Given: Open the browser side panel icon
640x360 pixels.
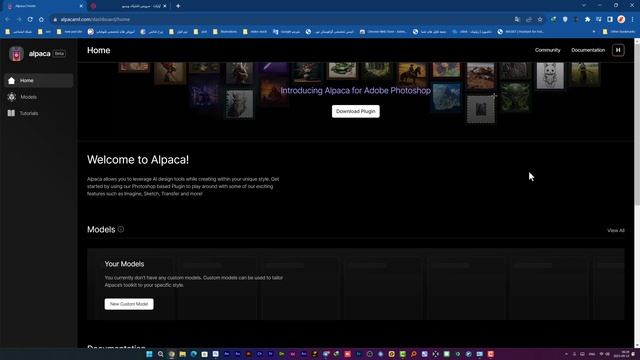Looking at the screenshot, I should pyautogui.click(x=610, y=19).
